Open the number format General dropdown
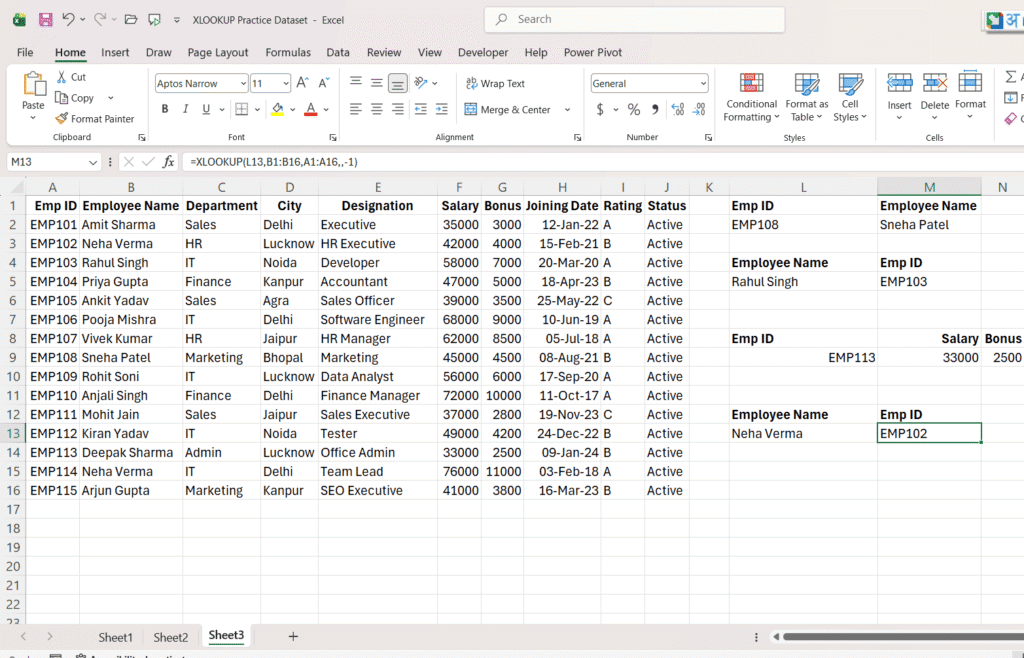 coord(703,84)
